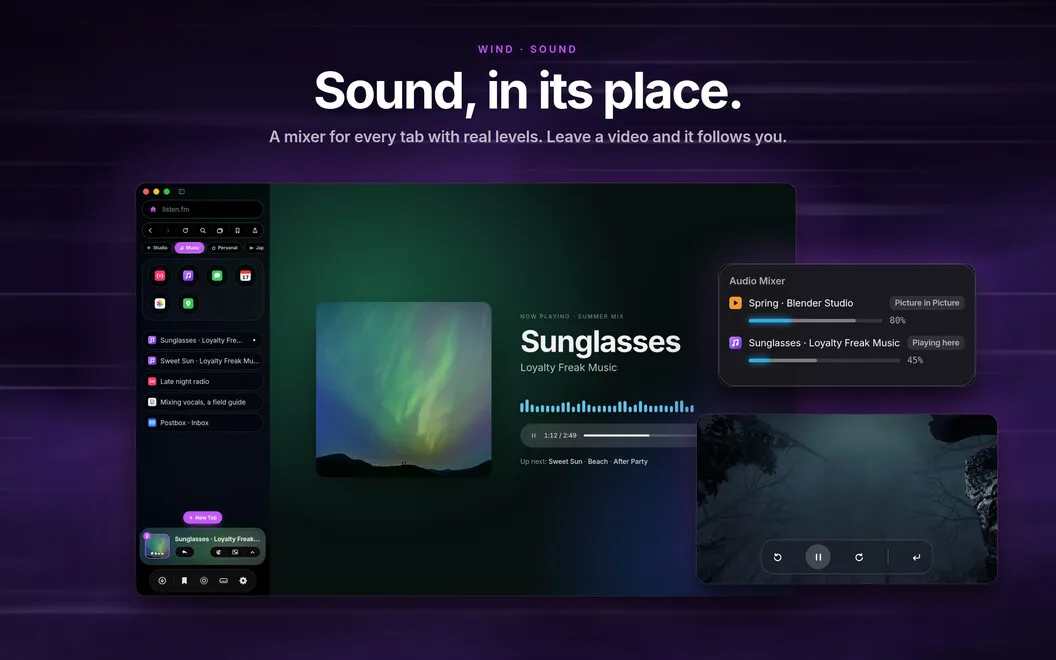The image size is (1056, 660).
Task: Skip forward in the picture-in-picture video
Action: tap(859, 558)
